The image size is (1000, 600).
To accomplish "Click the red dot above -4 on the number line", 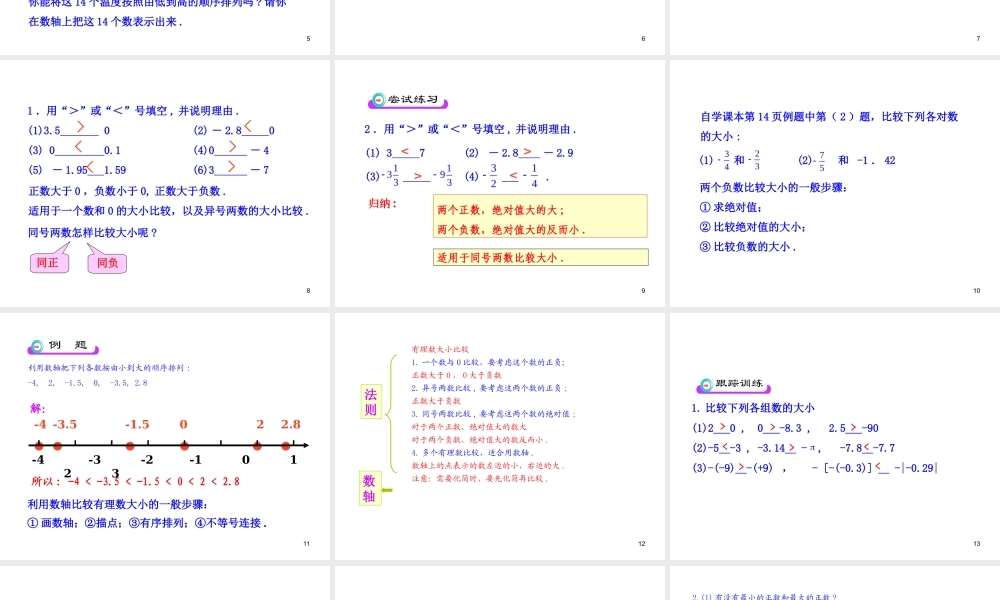I will (41, 446).
